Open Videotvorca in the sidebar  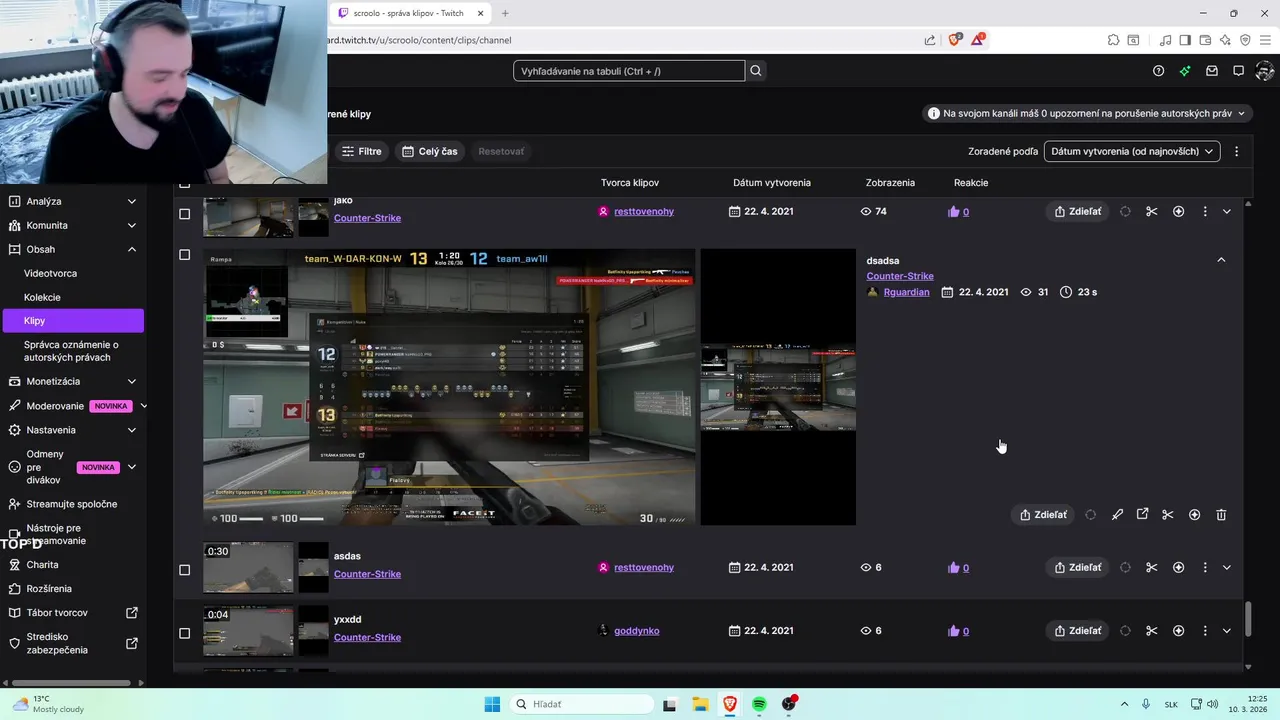[50, 273]
